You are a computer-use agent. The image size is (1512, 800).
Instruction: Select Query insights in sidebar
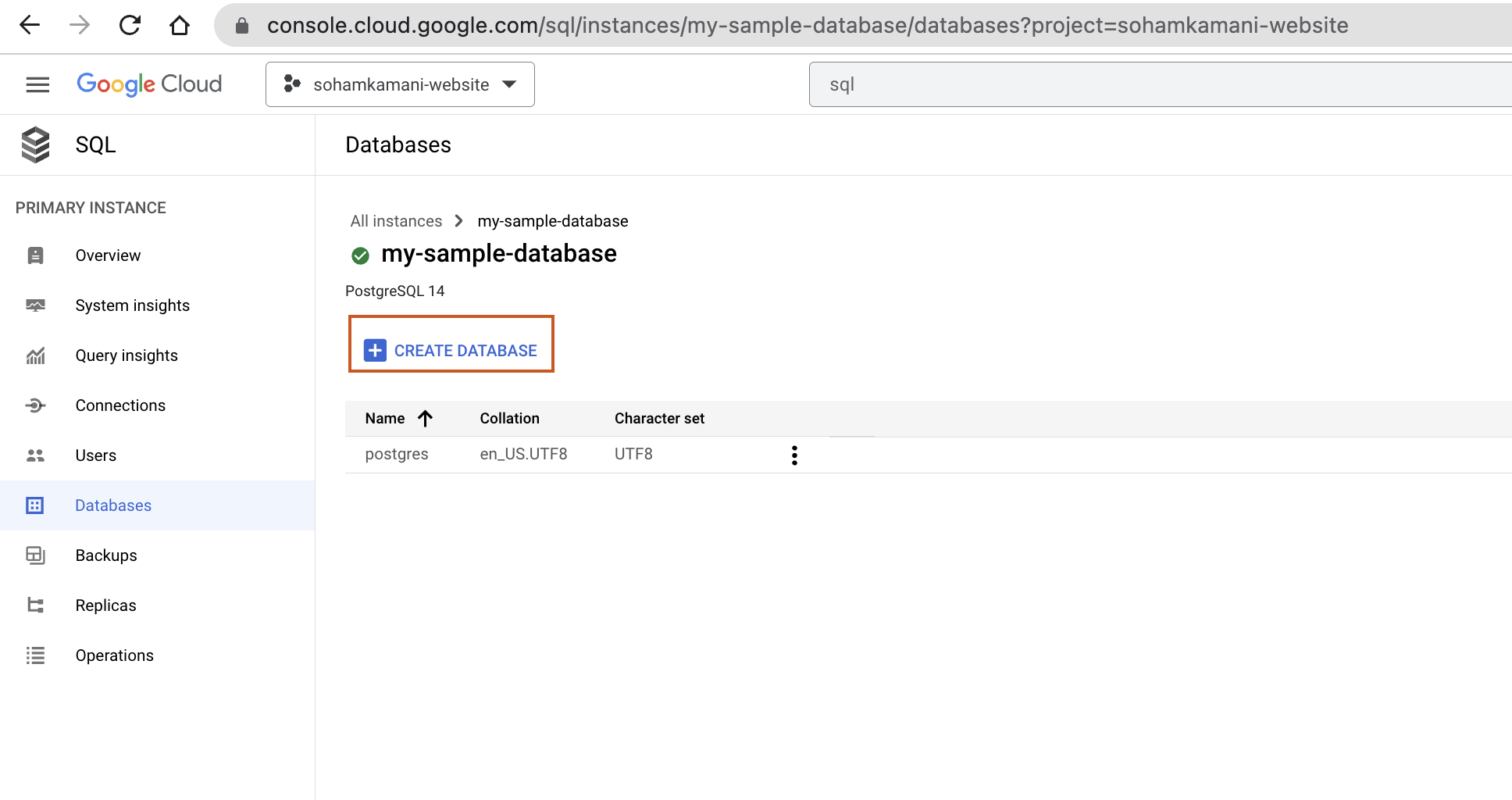click(127, 355)
